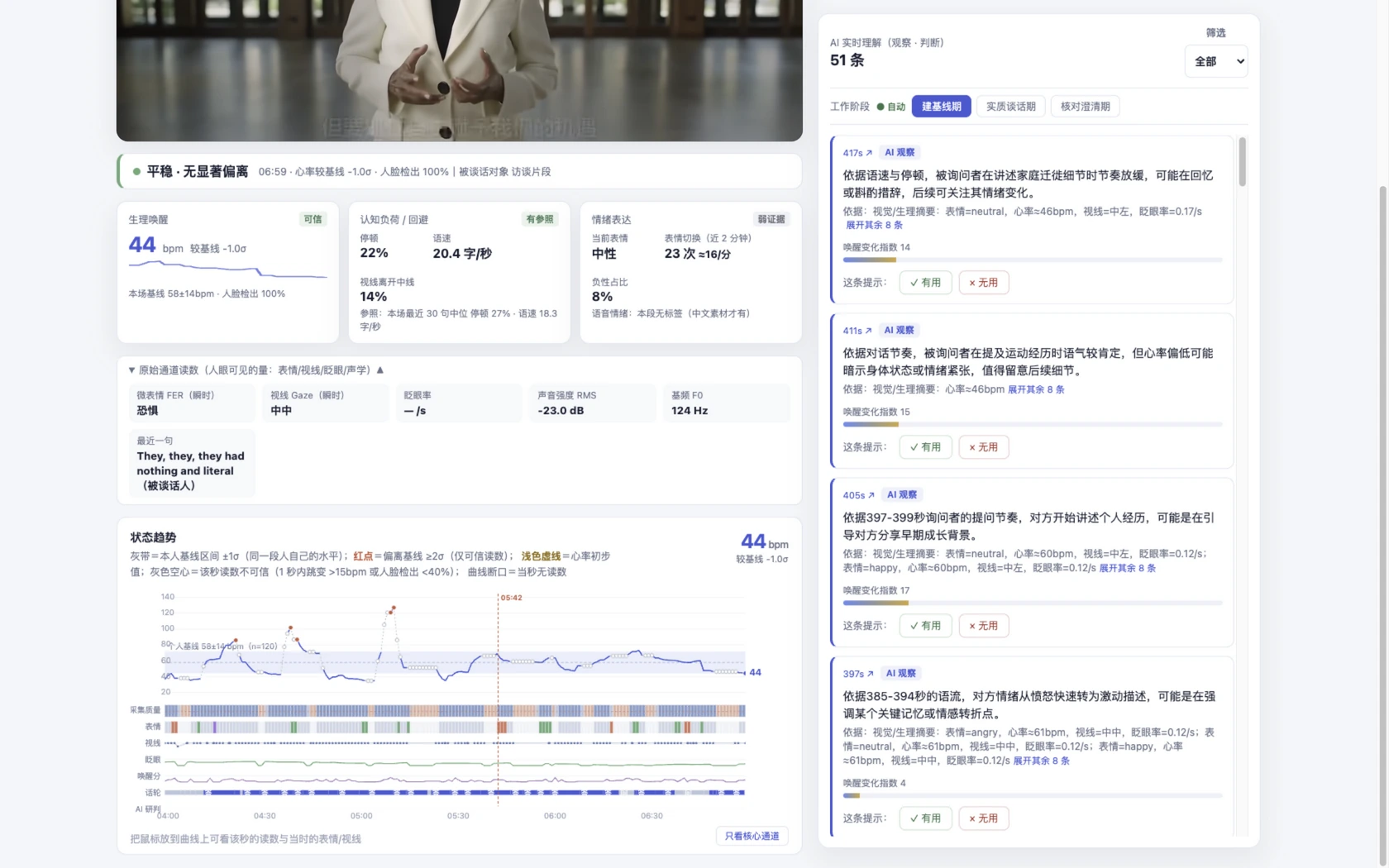Mark the 397s hint as 无用
Screen dimensions: 1389x868
pyautogui.click(x=983, y=818)
